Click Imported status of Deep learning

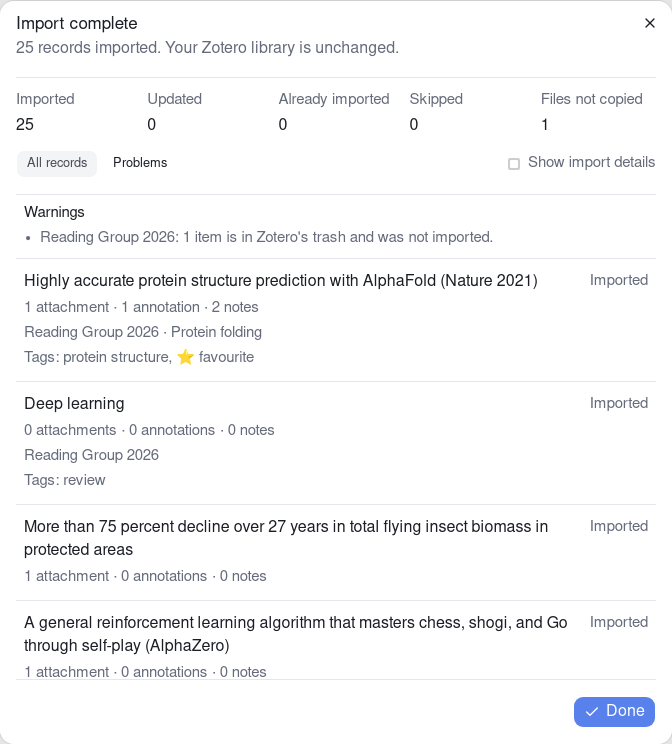tap(619, 403)
